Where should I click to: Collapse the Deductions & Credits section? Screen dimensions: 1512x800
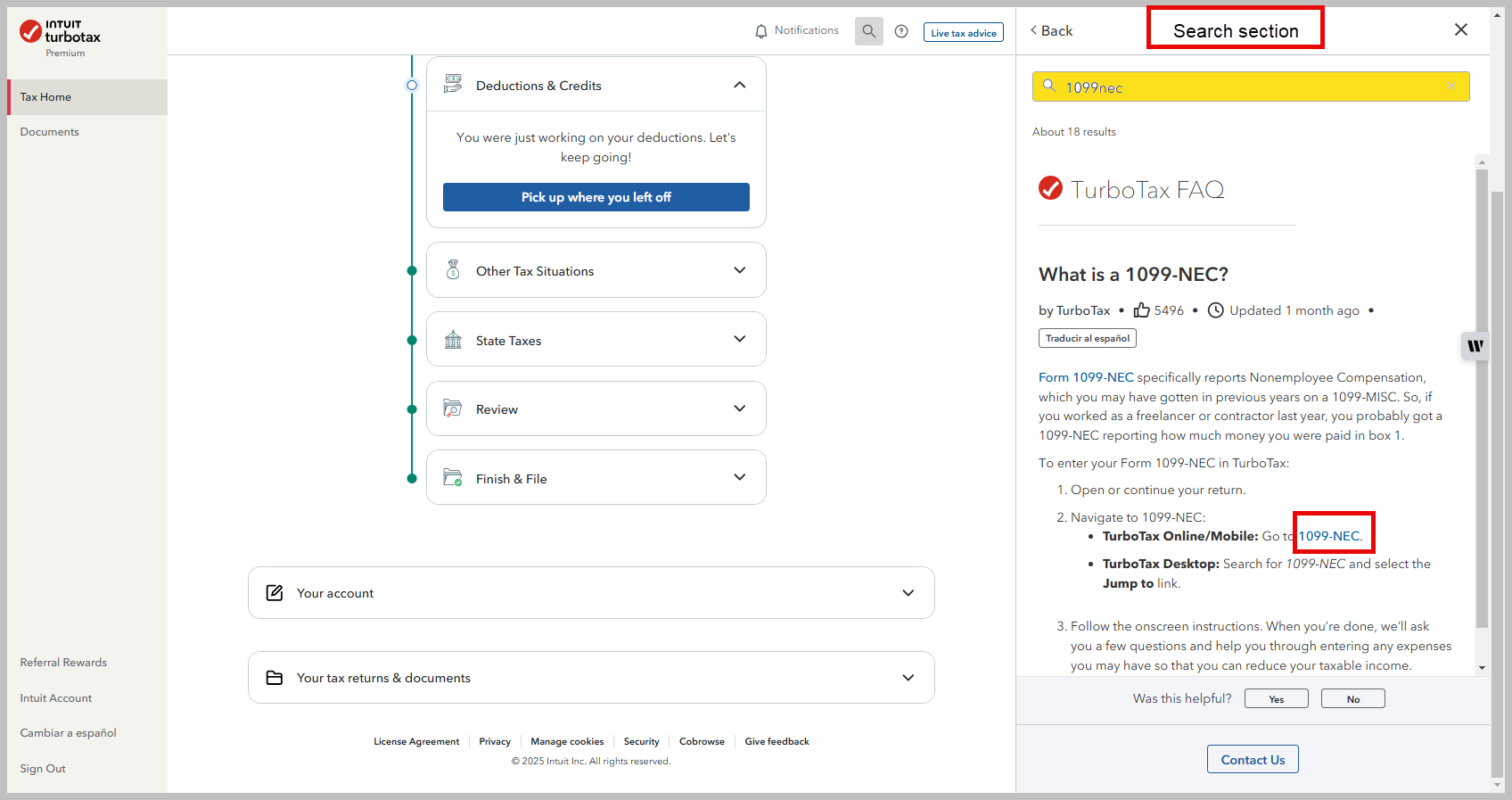[739, 85]
